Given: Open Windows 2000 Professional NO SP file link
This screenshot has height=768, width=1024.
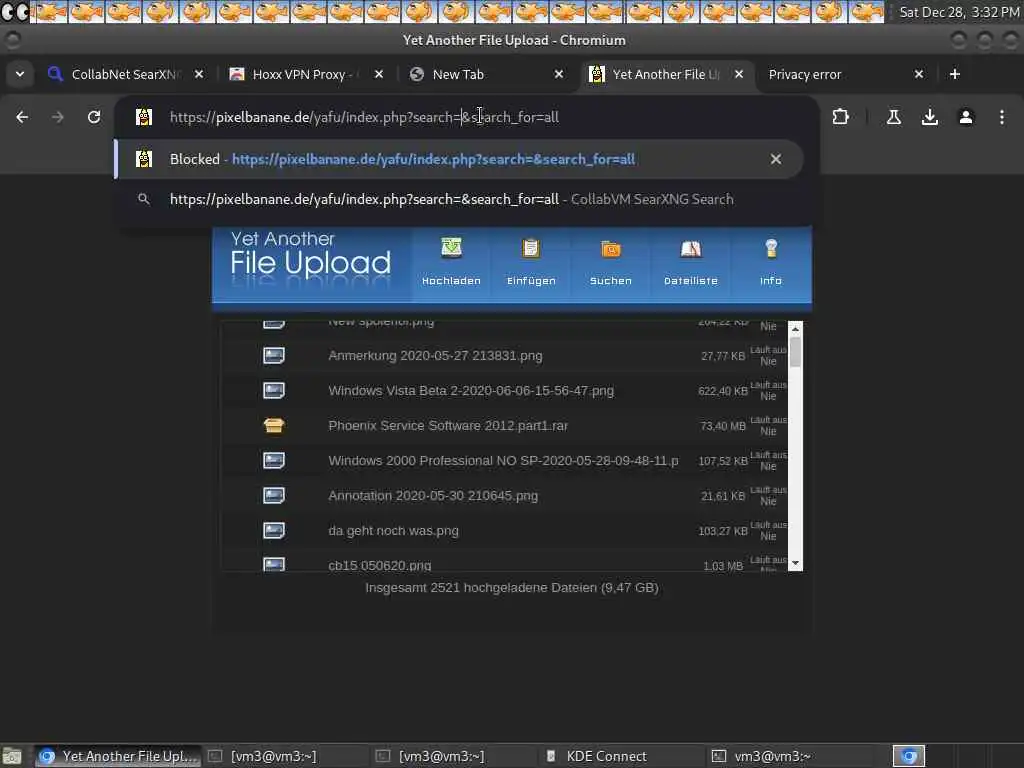Looking at the screenshot, I should [x=503, y=460].
